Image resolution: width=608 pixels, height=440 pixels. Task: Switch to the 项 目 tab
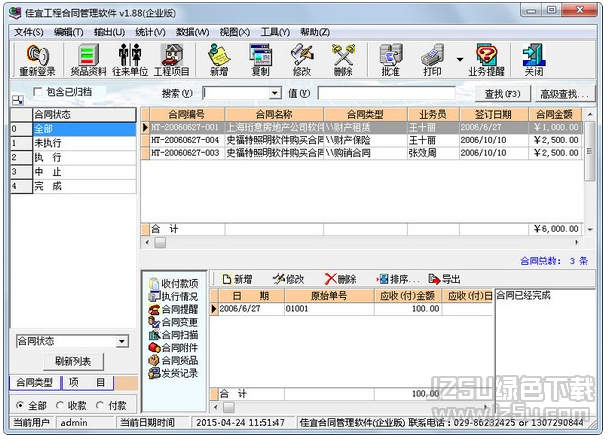tap(87, 383)
